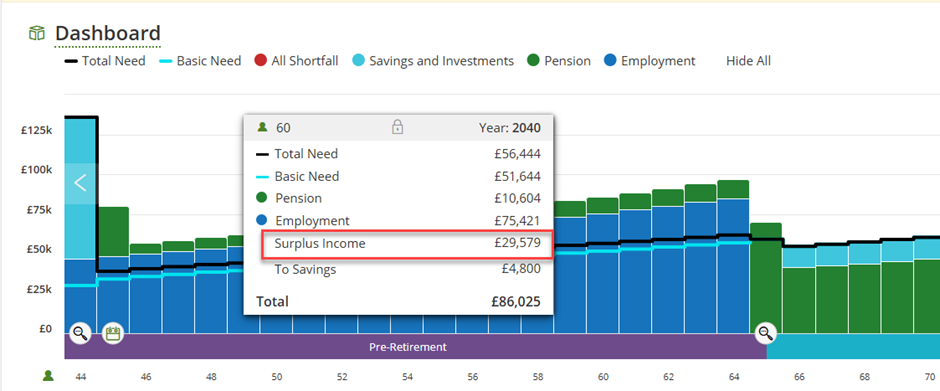Open the calendar event icon on the timeline
Screen dimensions: 940x391
pyautogui.click(x=113, y=332)
